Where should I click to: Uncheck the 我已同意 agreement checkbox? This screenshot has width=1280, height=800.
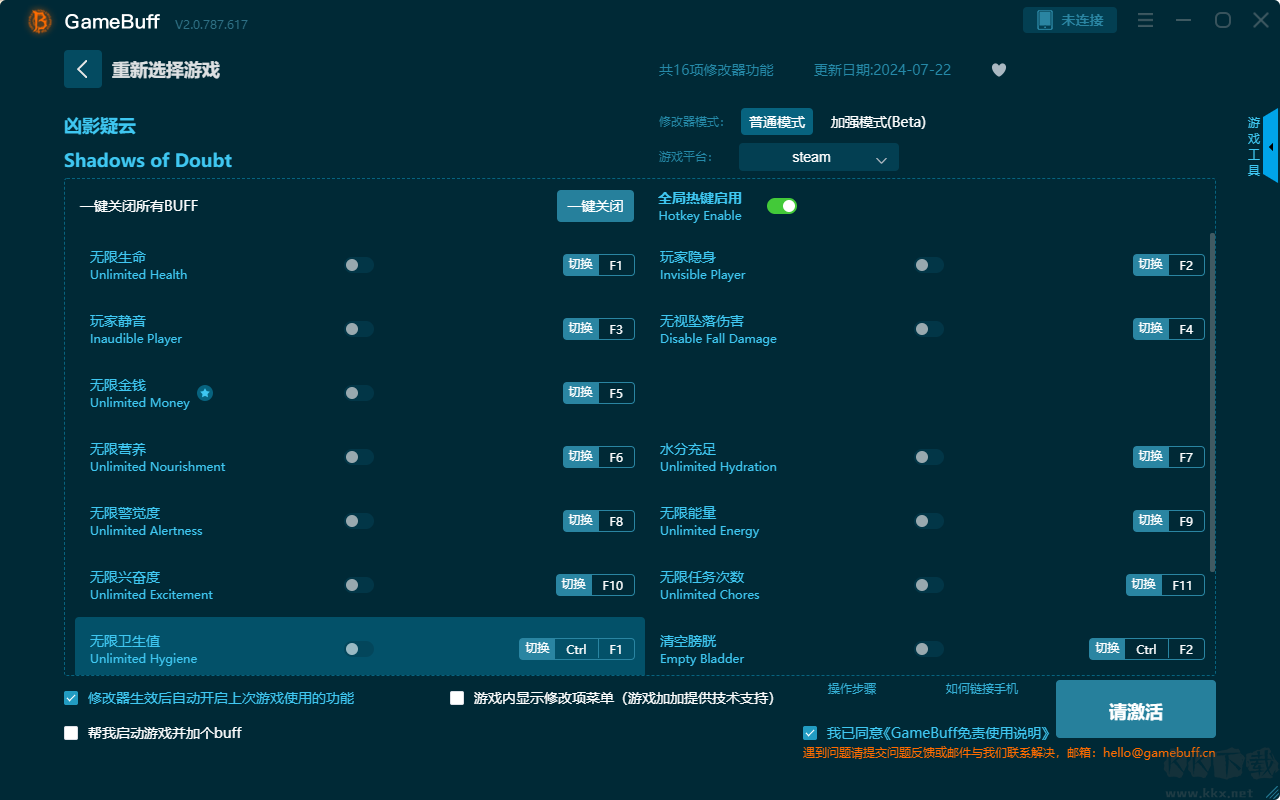click(x=810, y=733)
